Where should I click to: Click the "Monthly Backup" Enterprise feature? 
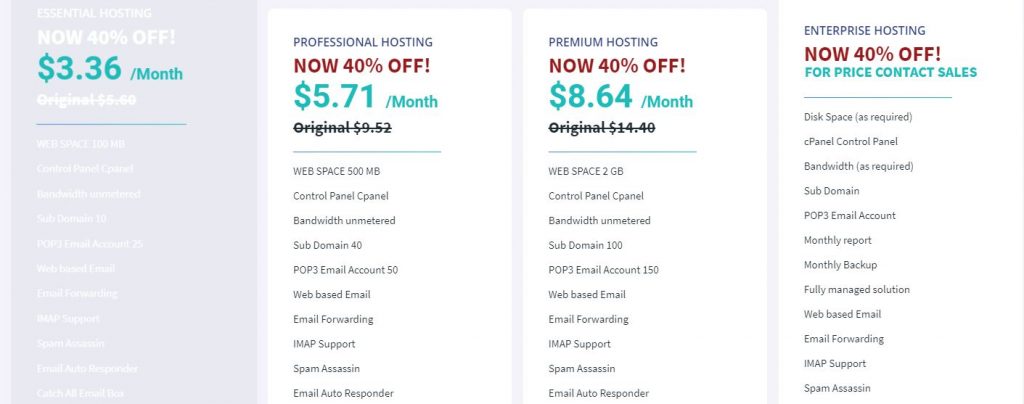[x=840, y=265]
